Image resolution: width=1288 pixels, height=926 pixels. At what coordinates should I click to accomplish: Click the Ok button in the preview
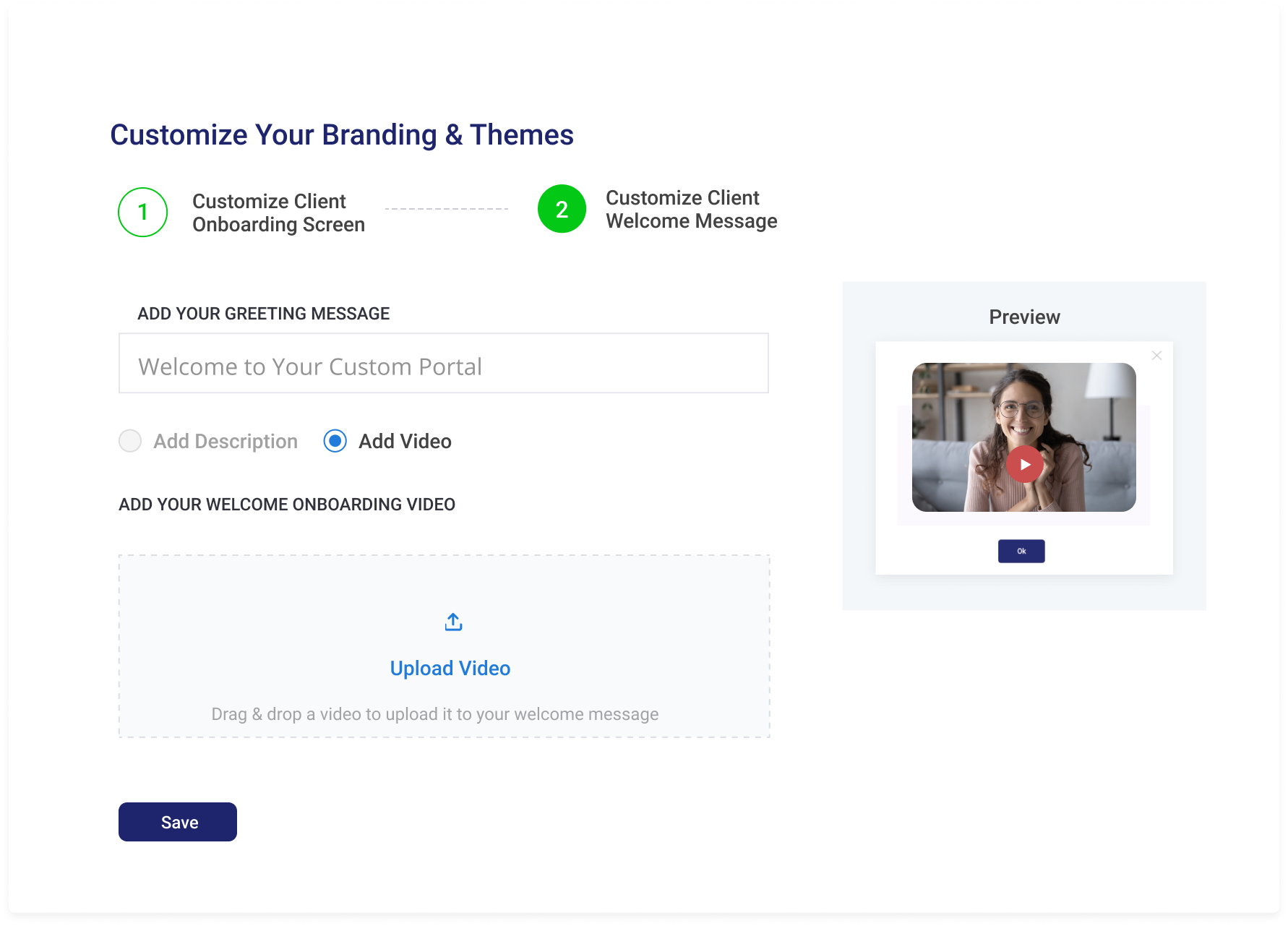pyautogui.click(x=1021, y=552)
